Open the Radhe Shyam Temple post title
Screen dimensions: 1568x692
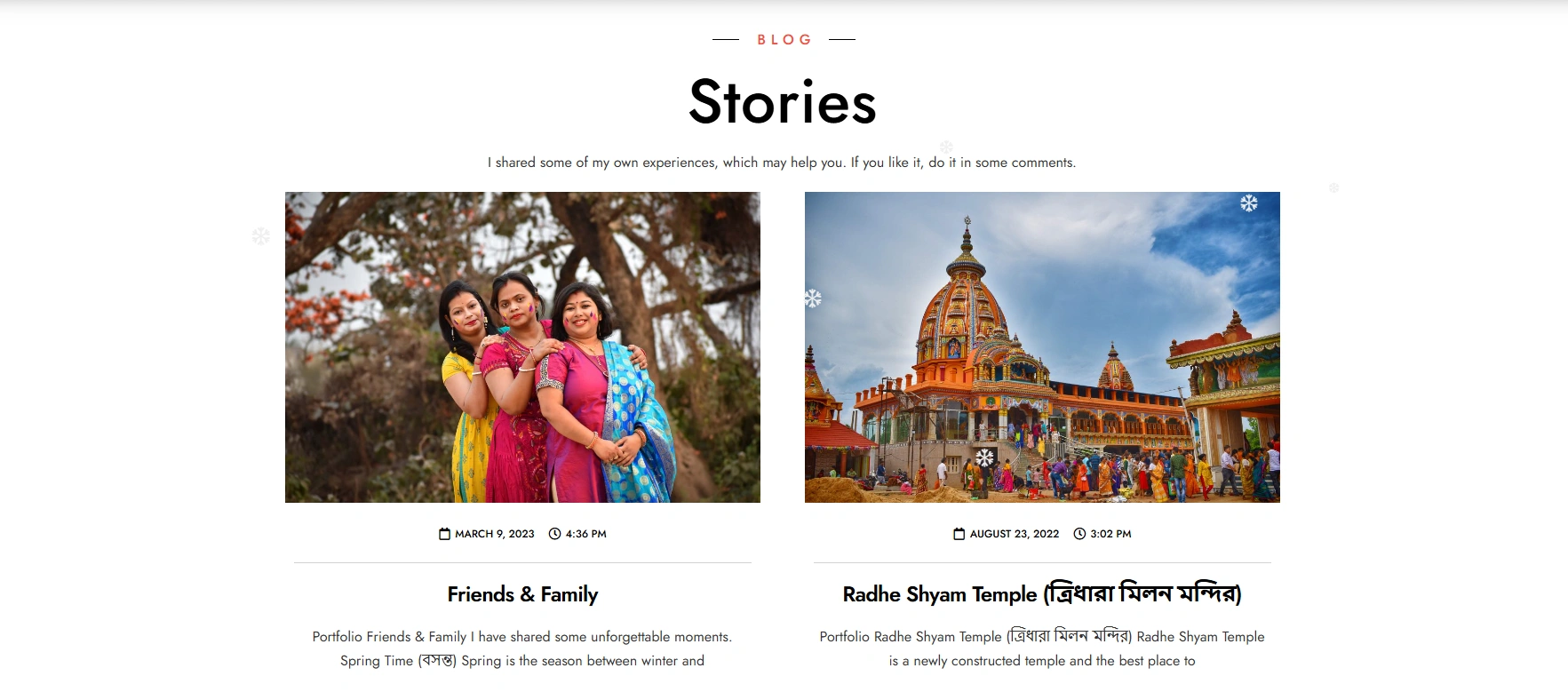pos(1042,593)
